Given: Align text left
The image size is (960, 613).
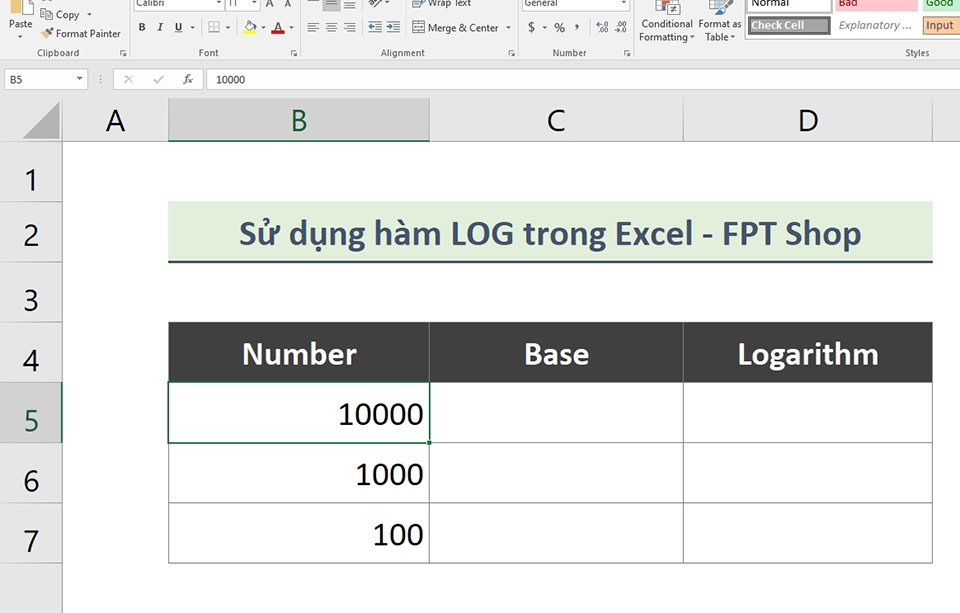Looking at the screenshot, I should (313, 28).
